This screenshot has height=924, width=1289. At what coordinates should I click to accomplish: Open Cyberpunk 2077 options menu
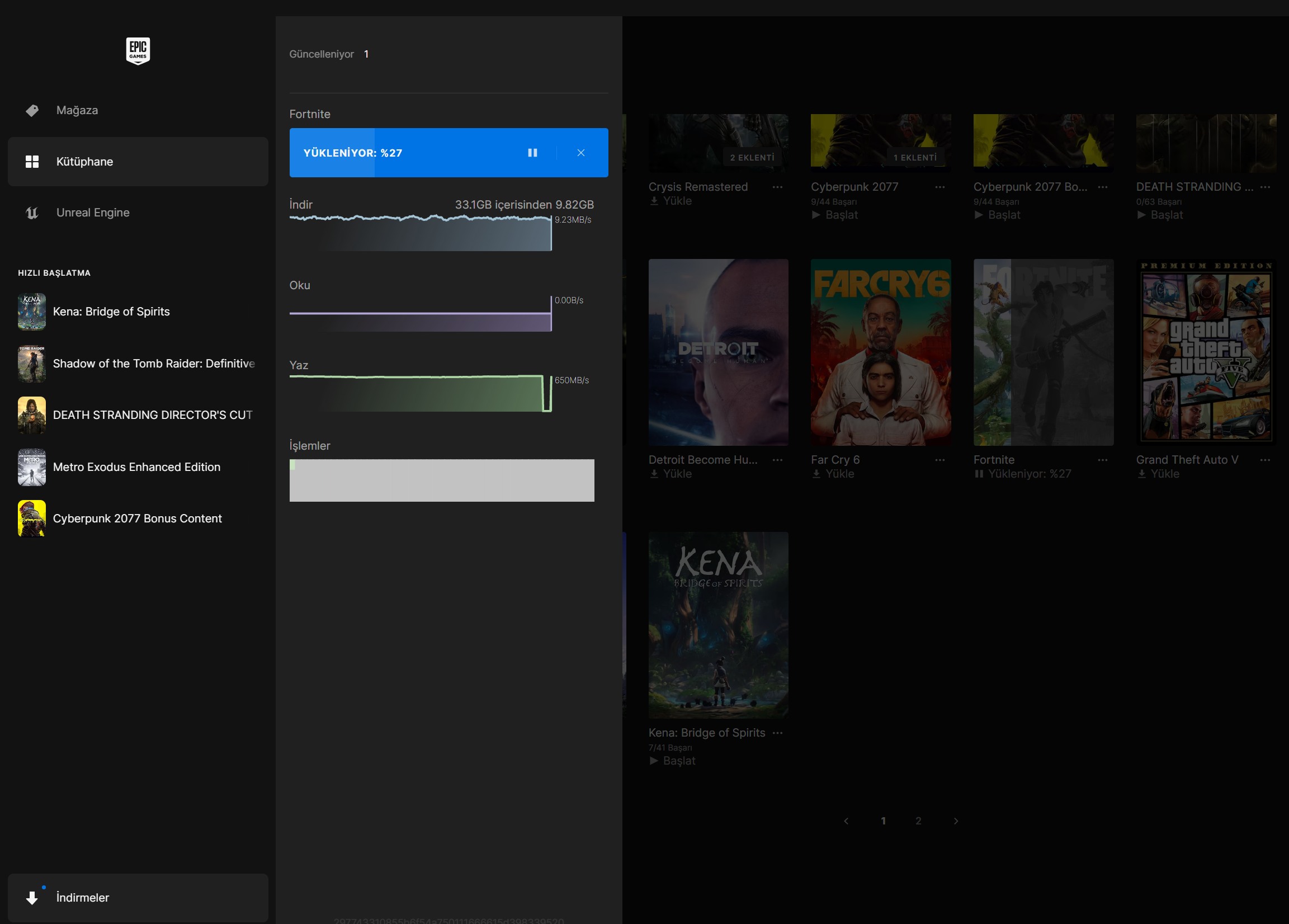pyautogui.click(x=940, y=187)
